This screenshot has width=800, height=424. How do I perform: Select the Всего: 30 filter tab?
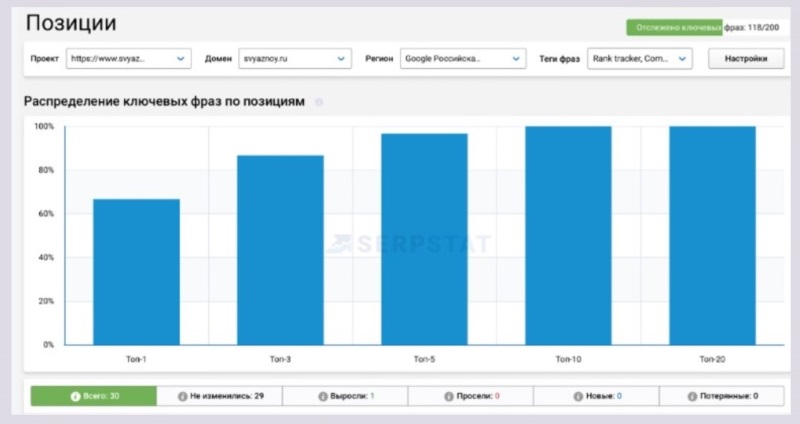coord(94,396)
